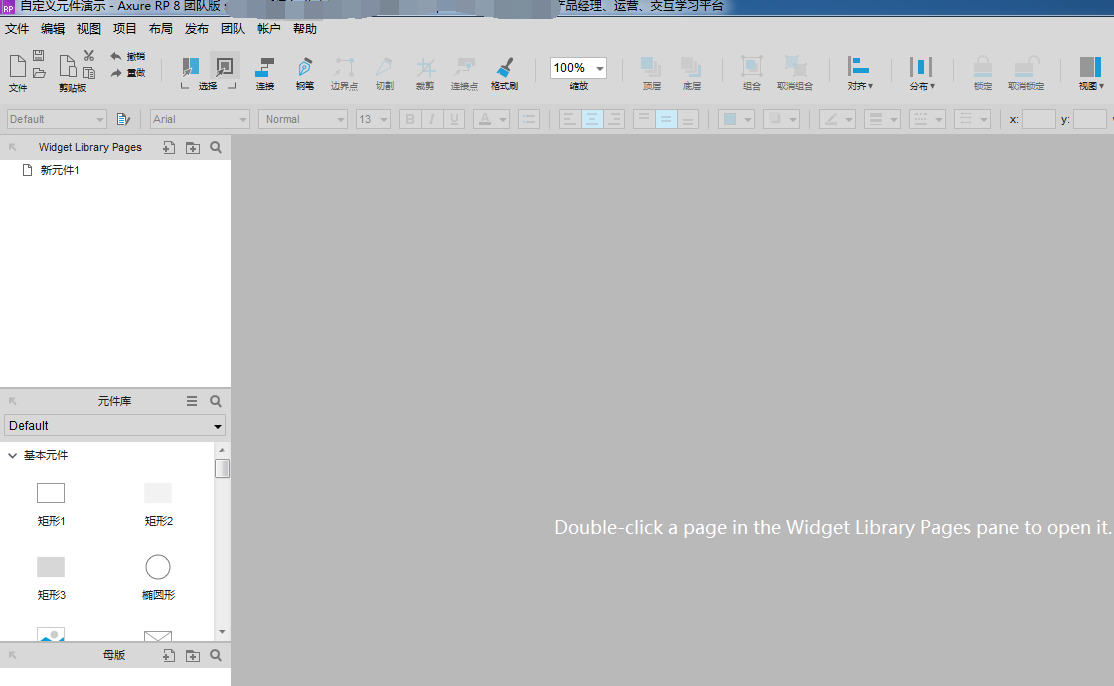Select the 新元件1 page
The width and height of the screenshot is (1114, 686).
pyautogui.click(x=59, y=171)
